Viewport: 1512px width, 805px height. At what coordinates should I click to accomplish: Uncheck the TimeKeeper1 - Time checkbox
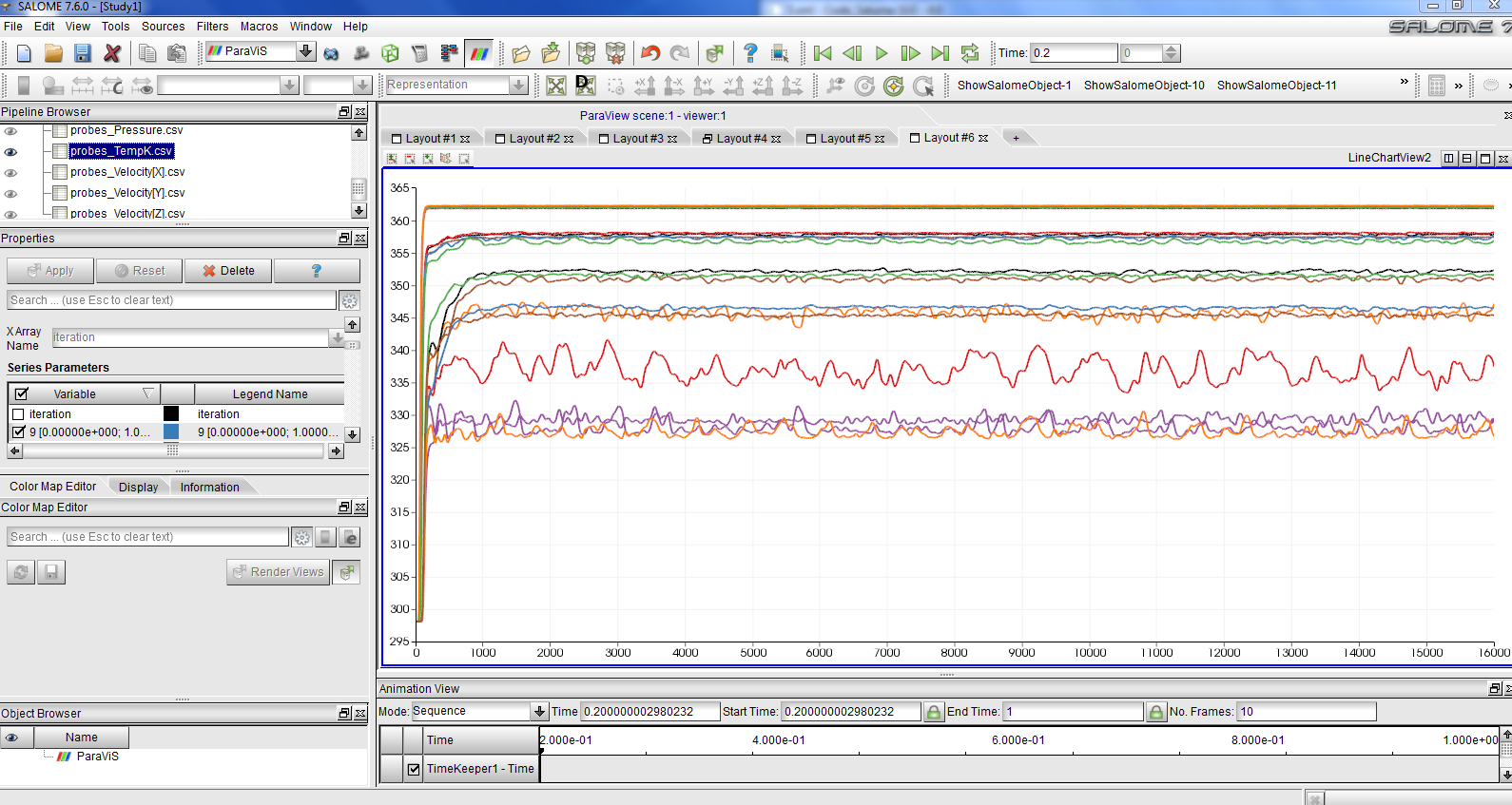click(414, 769)
